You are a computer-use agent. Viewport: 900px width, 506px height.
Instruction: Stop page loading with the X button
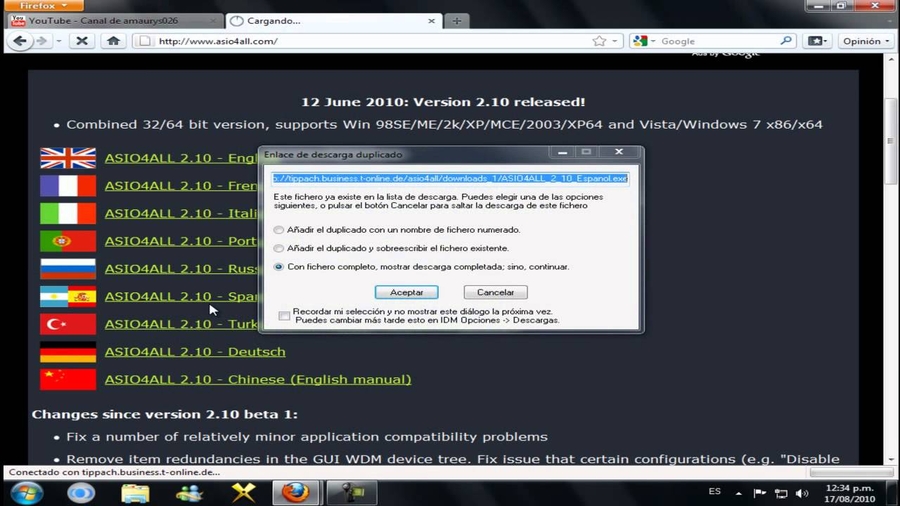[x=82, y=41]
